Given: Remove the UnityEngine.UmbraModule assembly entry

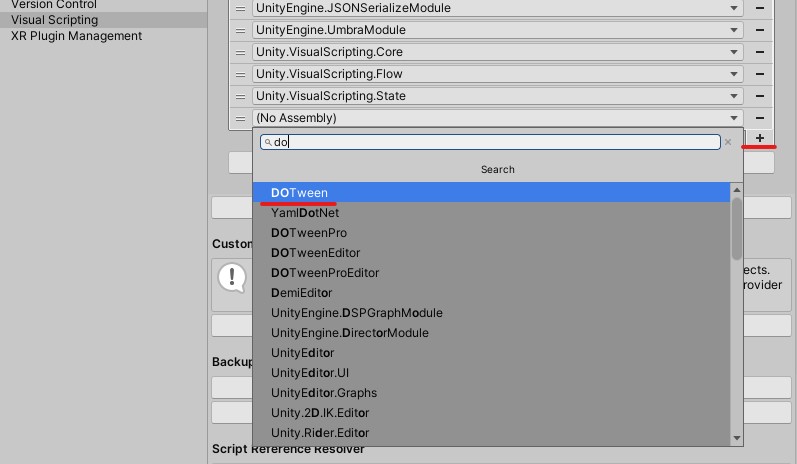Looking at the screenshot, I should (x=759, y=30).
